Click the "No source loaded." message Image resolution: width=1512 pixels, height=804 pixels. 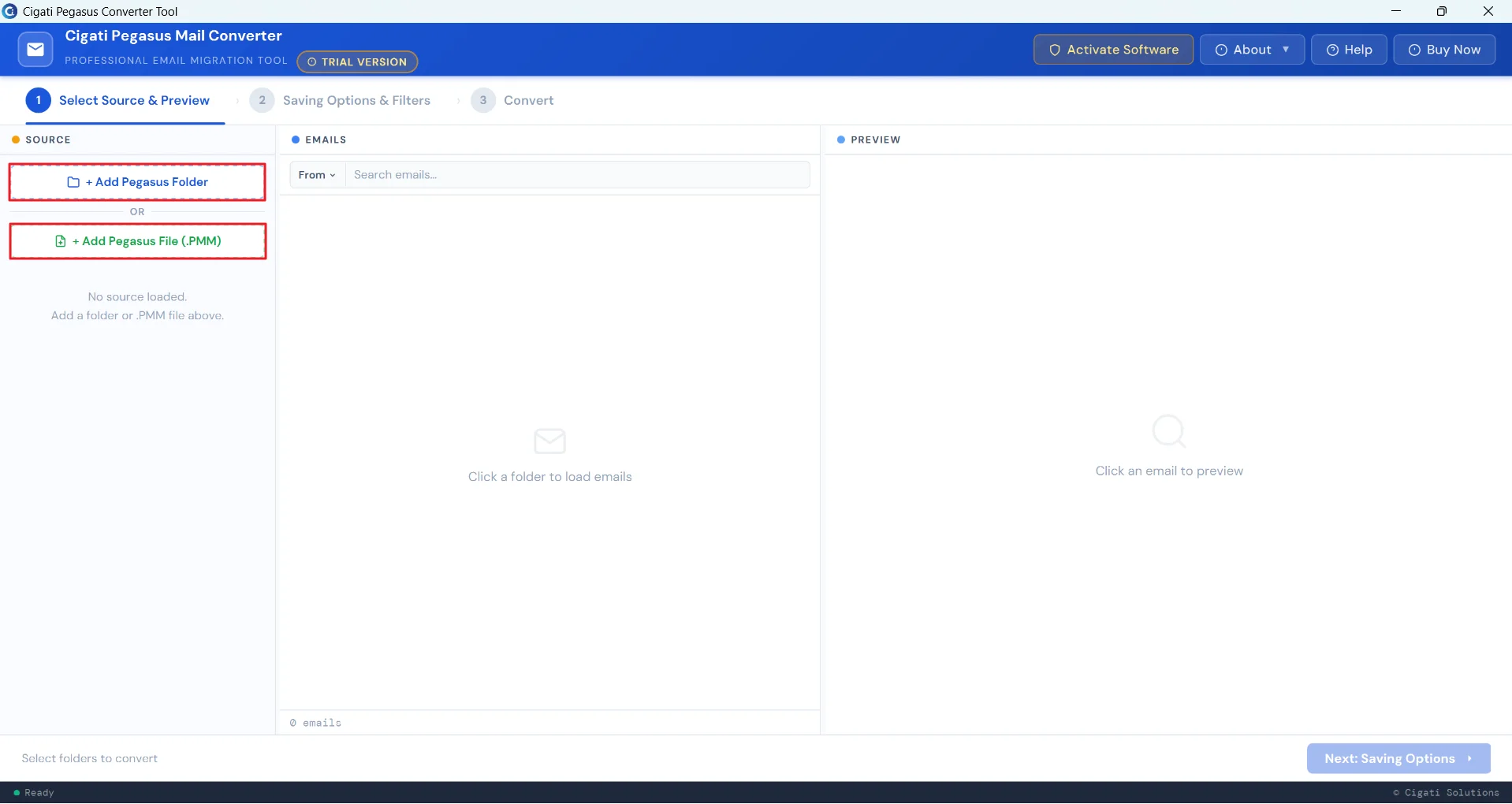[x=137, y=297]
